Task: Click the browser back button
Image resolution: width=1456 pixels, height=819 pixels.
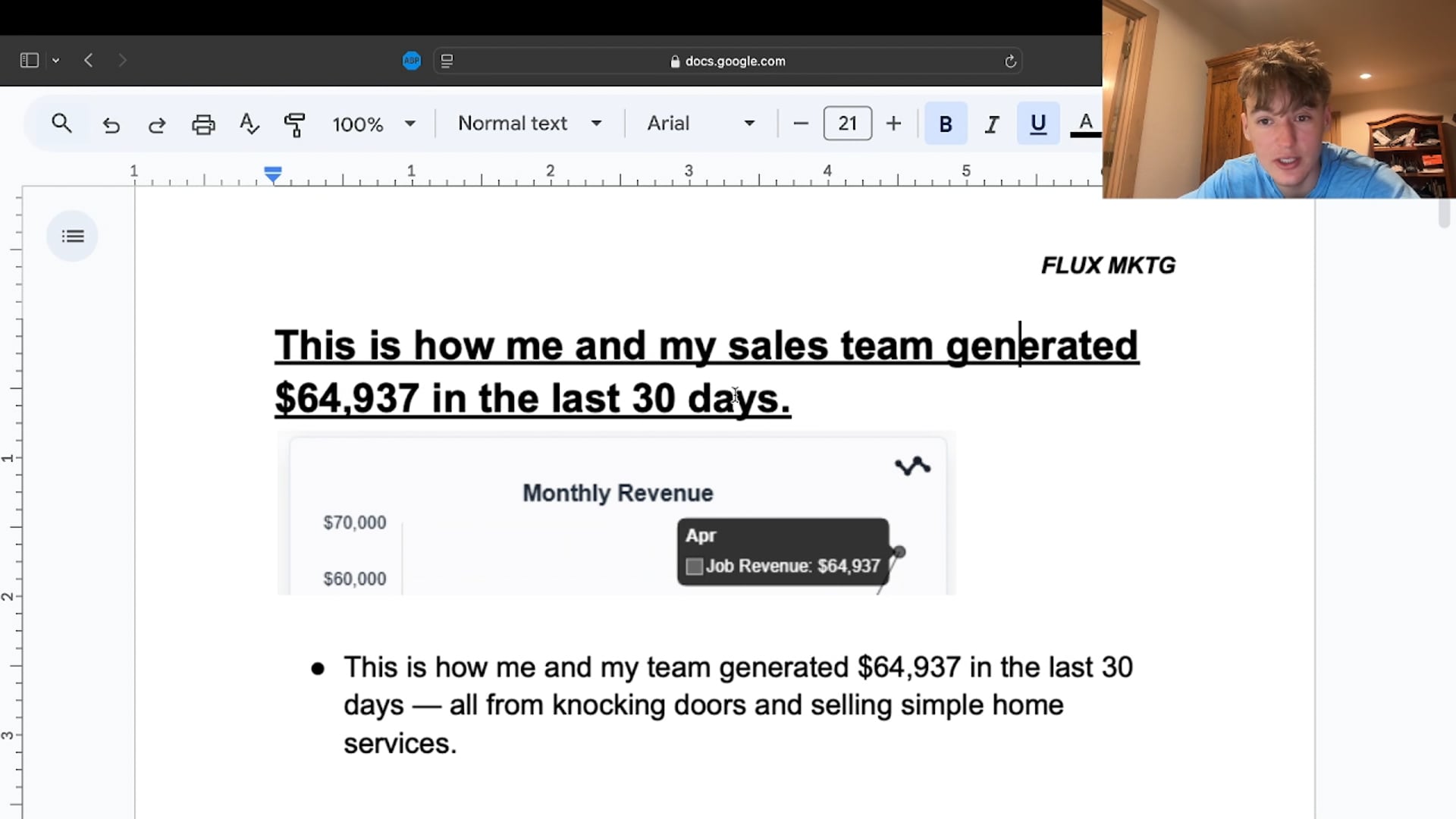Action: pos(89,60)
